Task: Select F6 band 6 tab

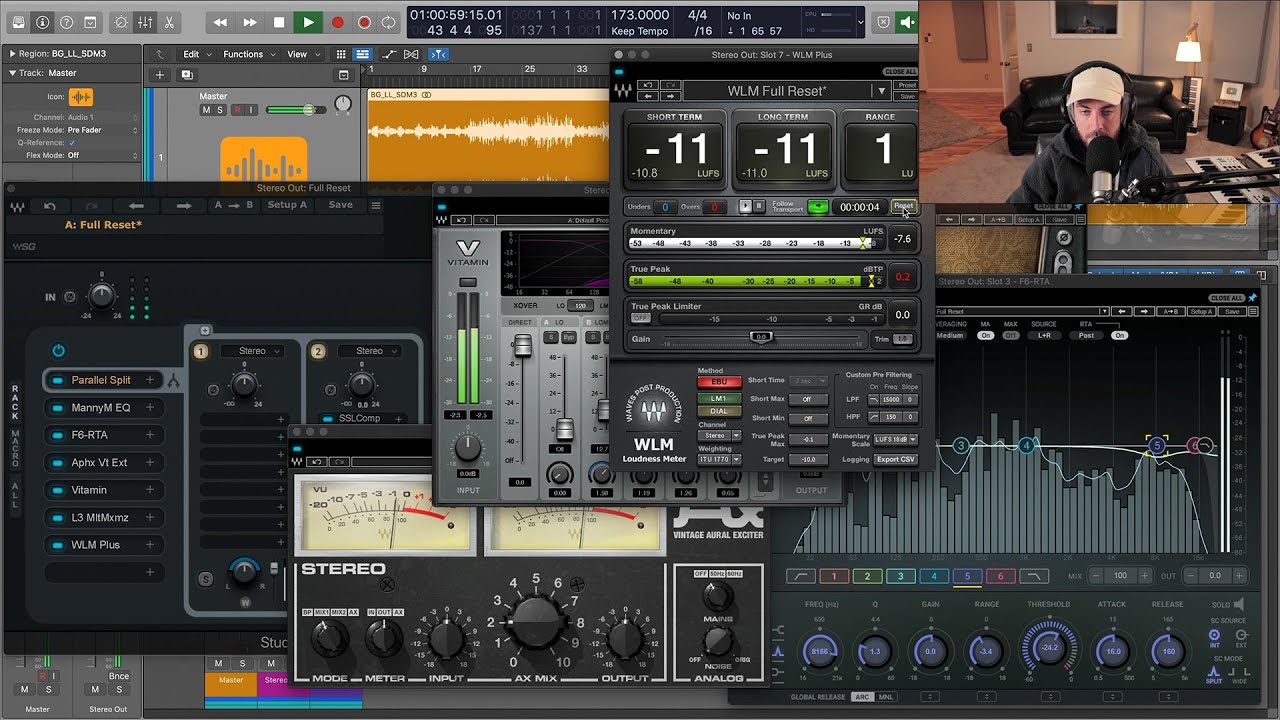Action: [x=1001, y=576]
